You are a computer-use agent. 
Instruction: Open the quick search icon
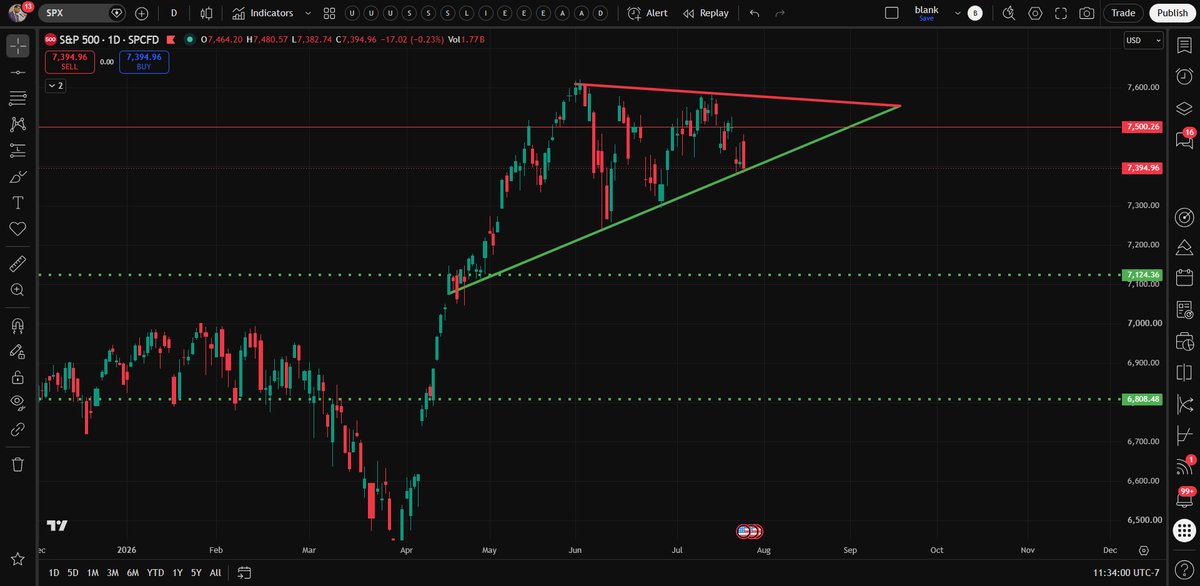pyautogui.click(x=1008, y=13)
